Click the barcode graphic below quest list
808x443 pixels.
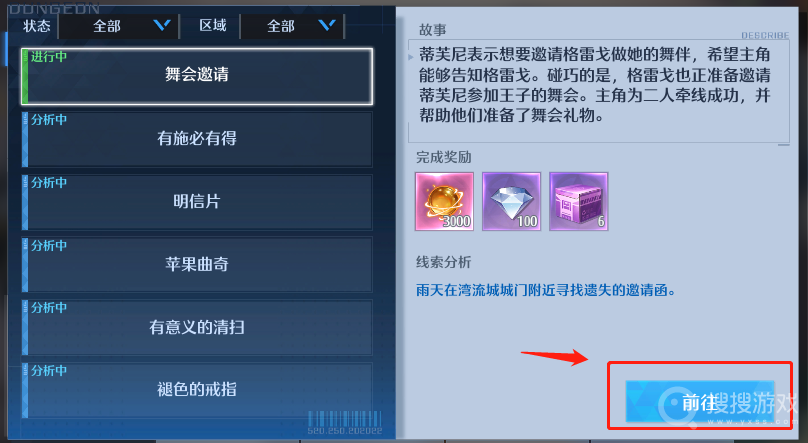tap(345, 419)
